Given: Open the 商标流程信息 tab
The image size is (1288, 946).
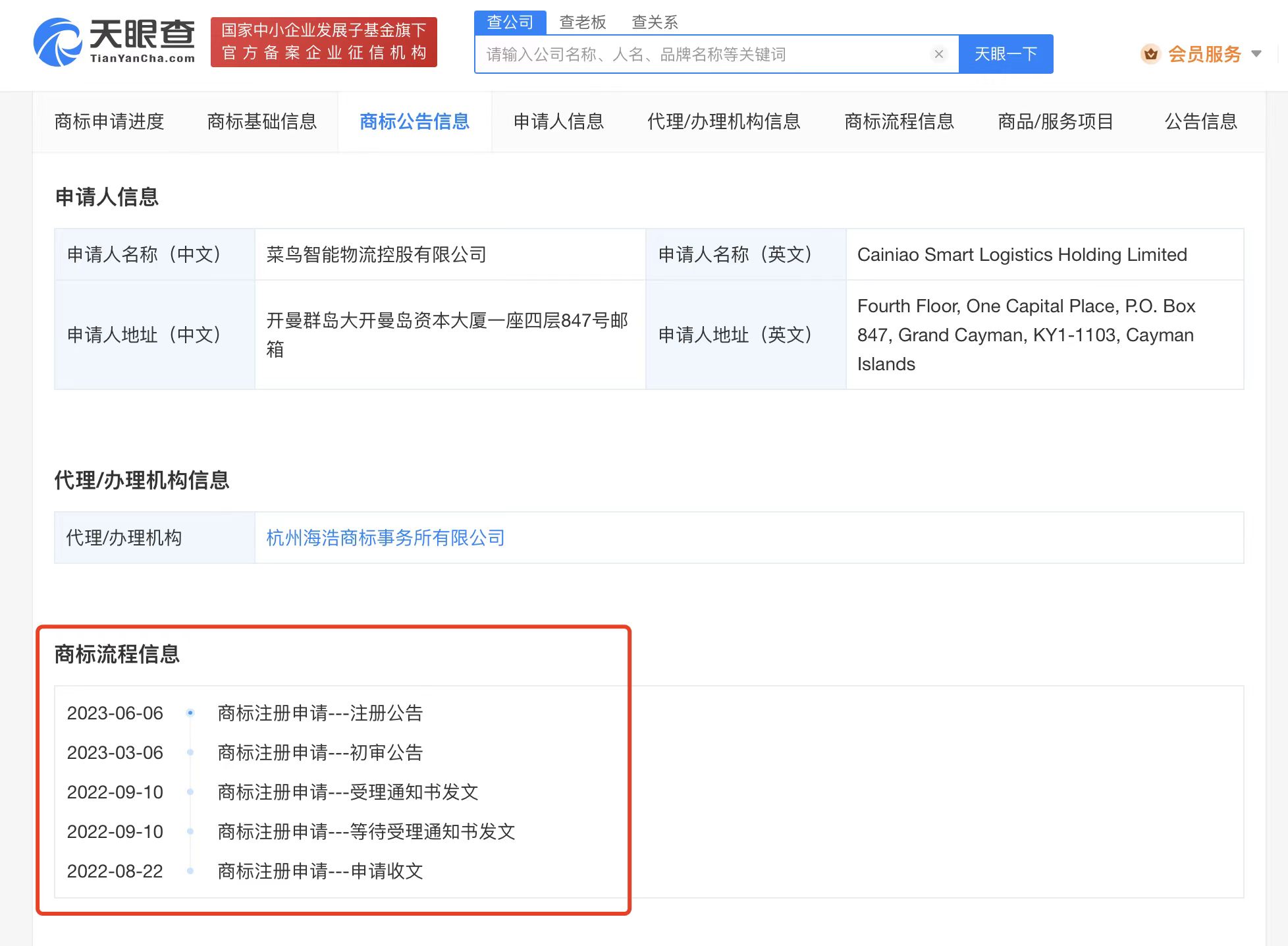Looking at the screenshot, I should point(899,122).
